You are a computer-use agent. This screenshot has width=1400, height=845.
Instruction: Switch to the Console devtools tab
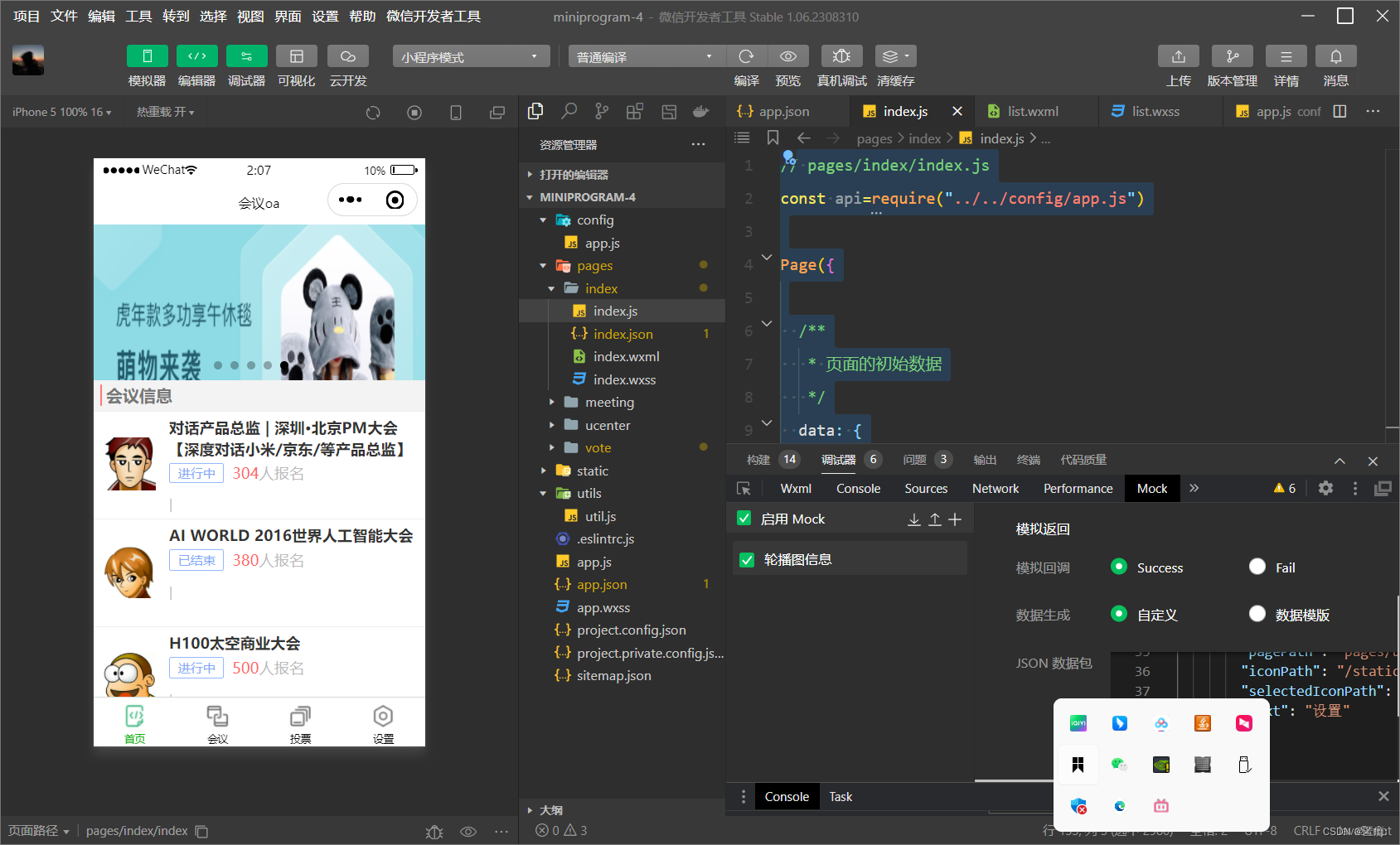coord(858,488)
